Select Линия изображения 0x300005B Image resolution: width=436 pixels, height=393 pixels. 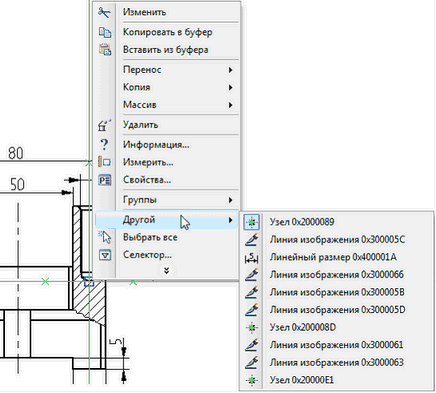pos(337,292)
